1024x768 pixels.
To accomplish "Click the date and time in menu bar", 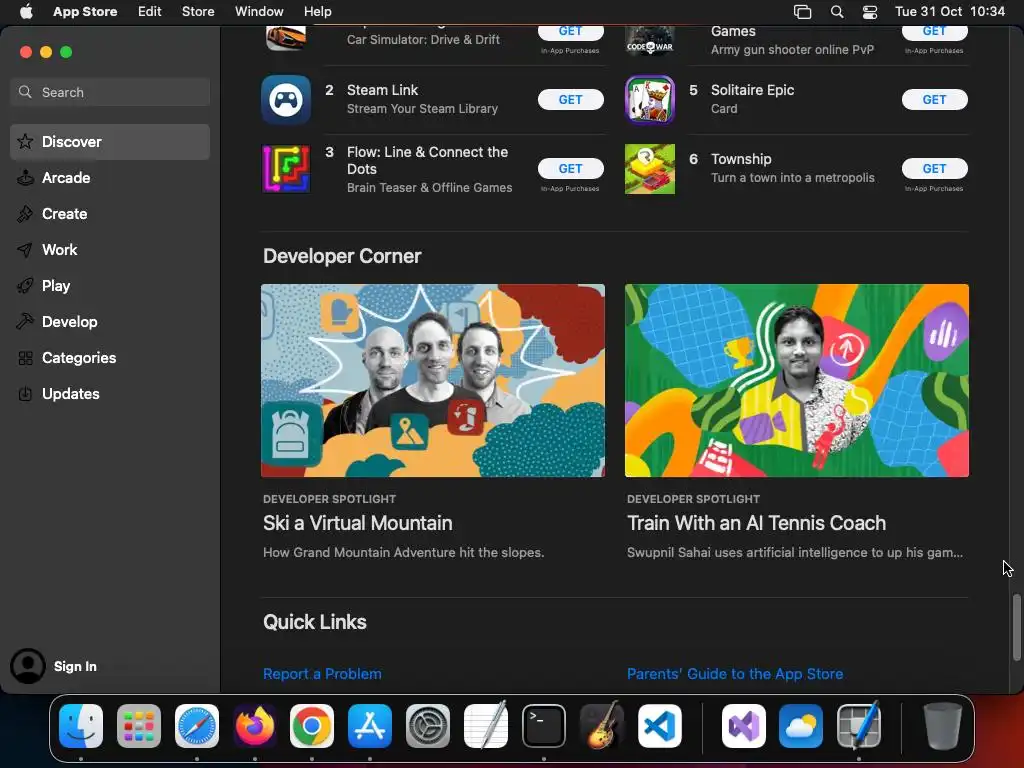I will pyautogui.click(x=950, y=12).
